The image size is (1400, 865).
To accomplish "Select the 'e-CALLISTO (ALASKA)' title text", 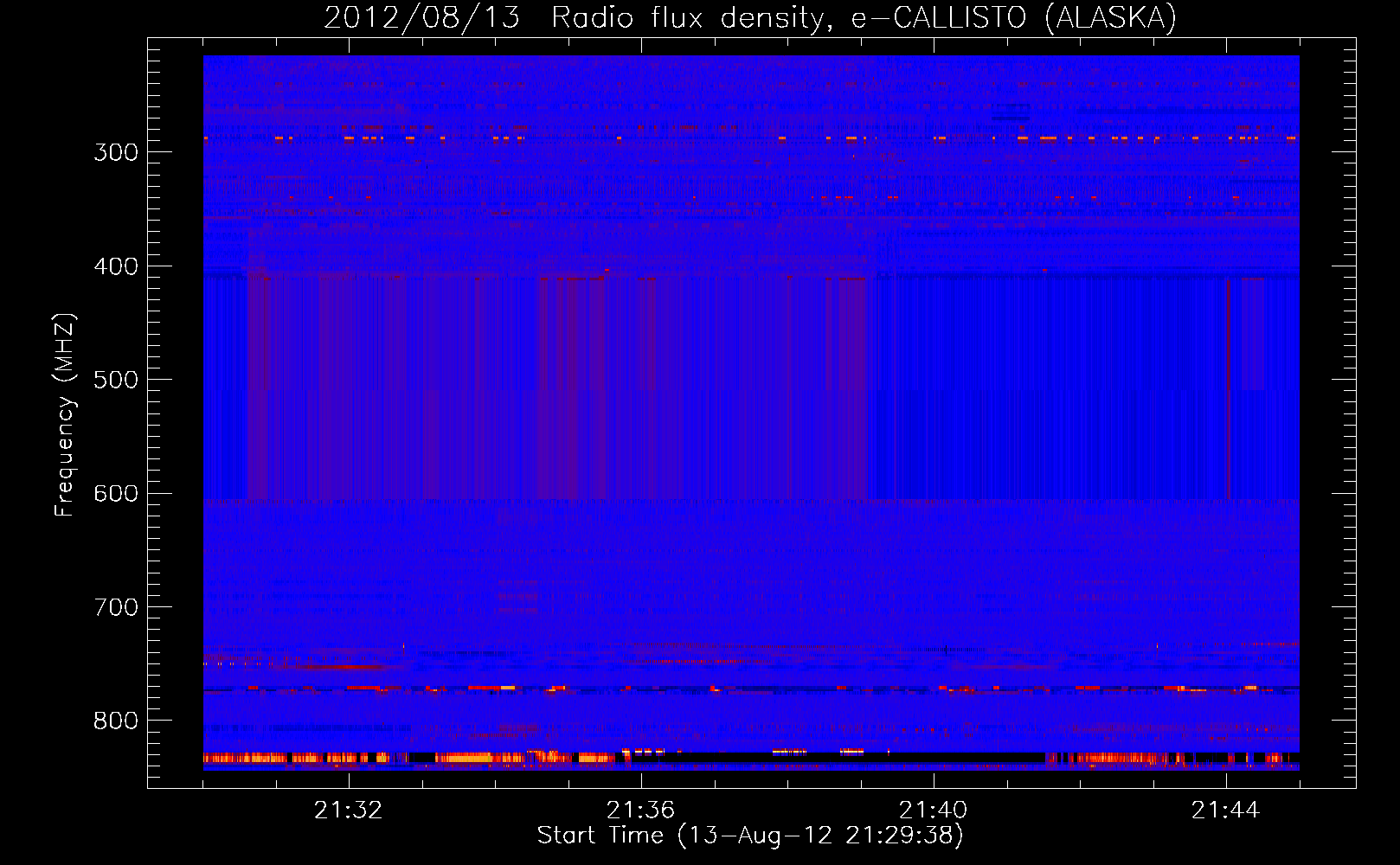I will [1014, 18].
